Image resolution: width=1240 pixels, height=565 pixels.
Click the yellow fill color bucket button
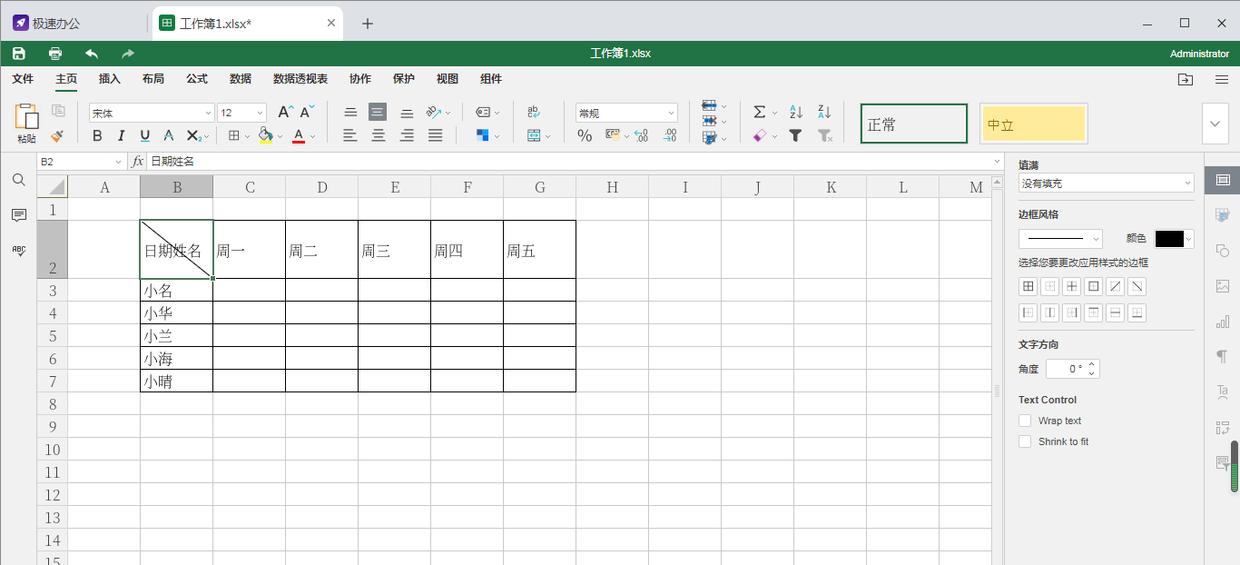tap(265, 135)
